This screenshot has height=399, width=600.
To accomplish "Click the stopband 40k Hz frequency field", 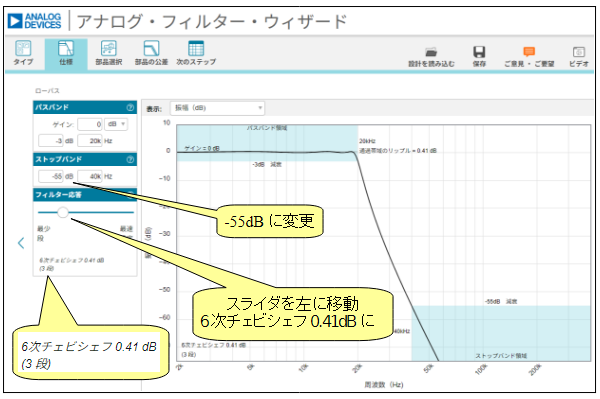I will tap(90, 176).
